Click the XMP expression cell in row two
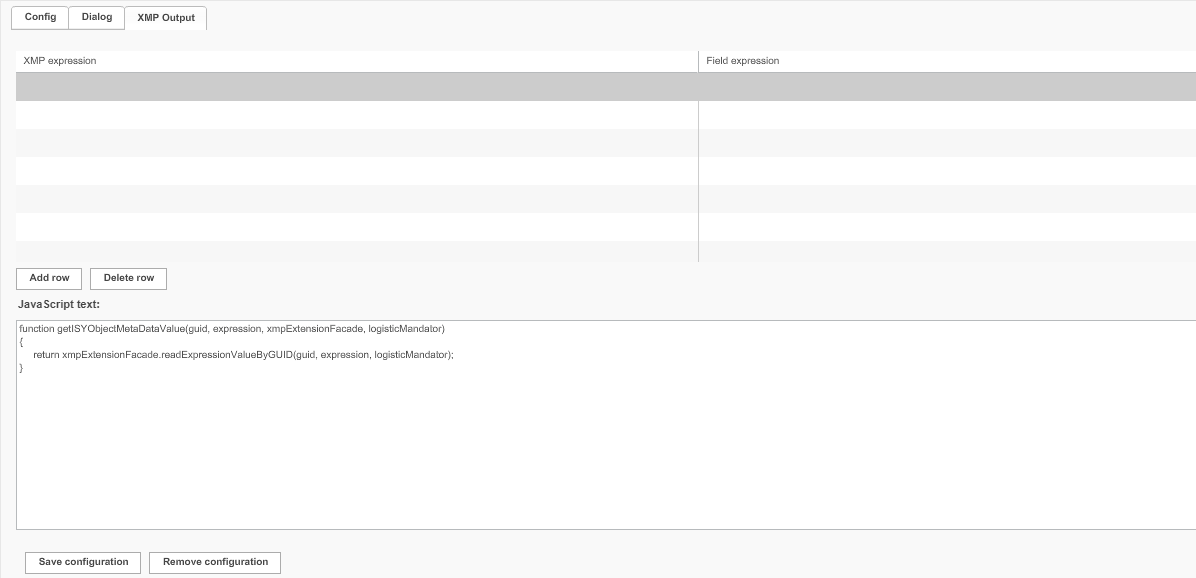This screenshot has width=1196, height=578. [x=350, y=115]
